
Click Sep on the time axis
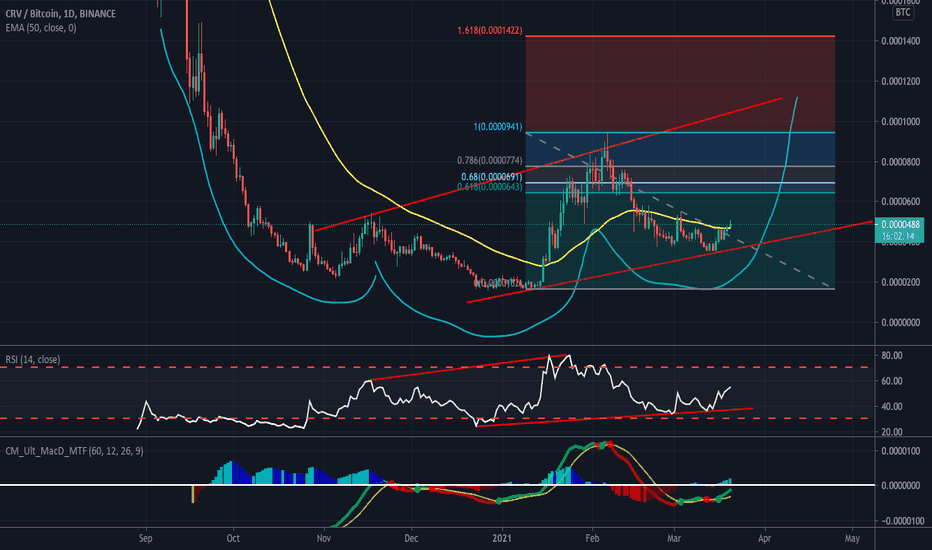[x=146, y=538]
